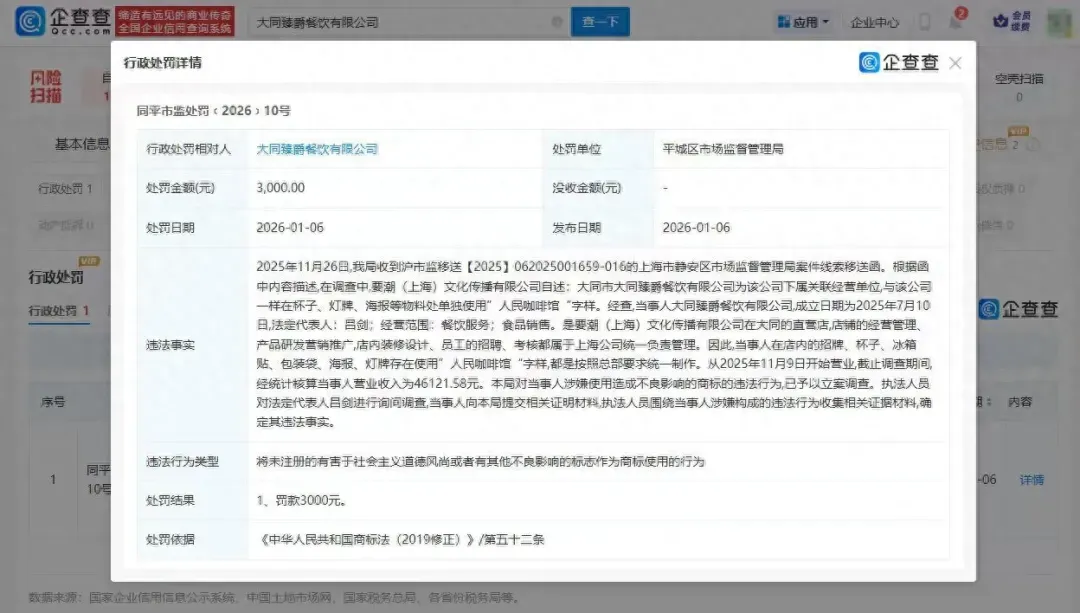
Task: Click 内容 column header
Action: point(1020,402)
